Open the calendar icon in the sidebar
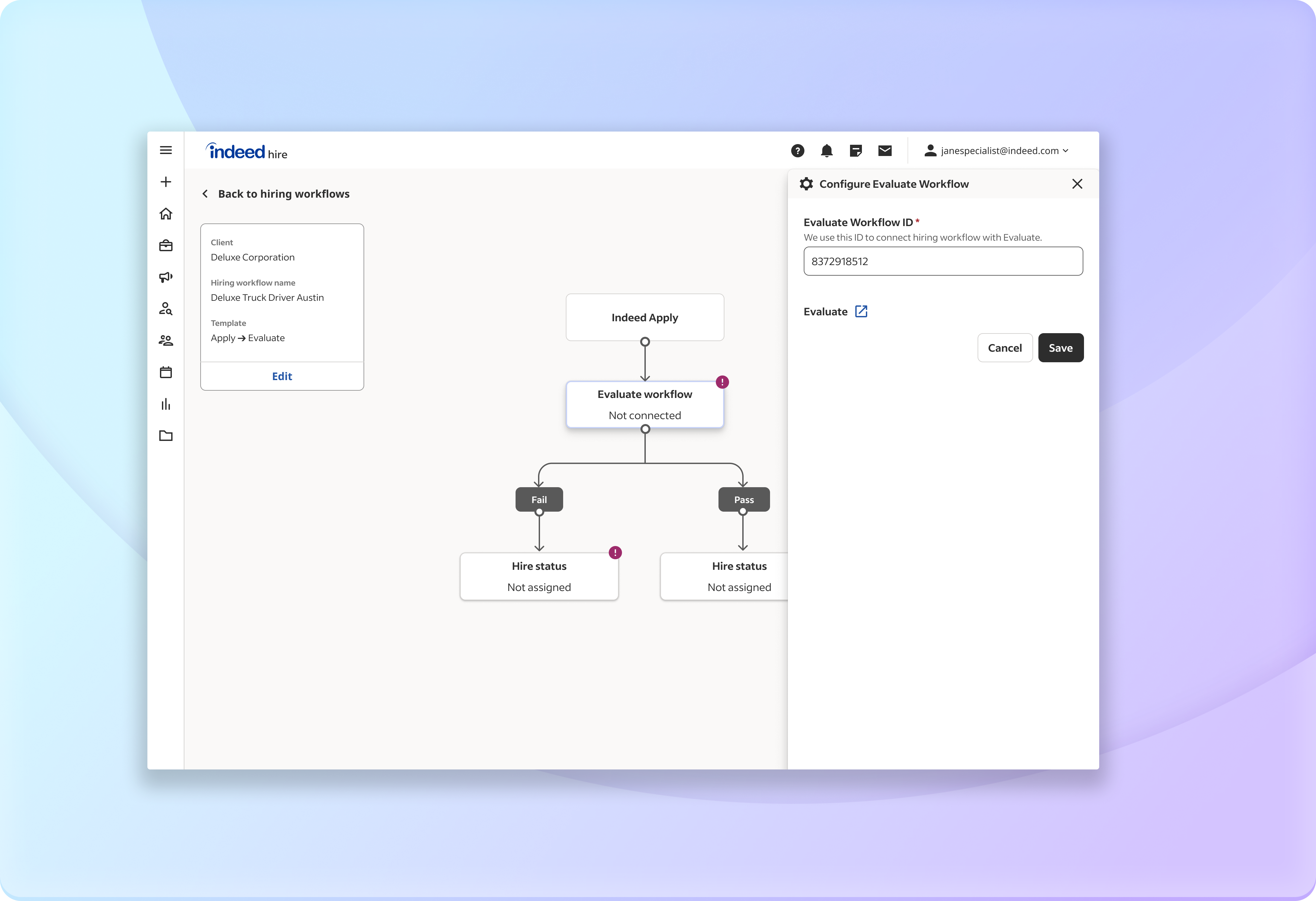 pyautogui.click(x=166, y=372)
